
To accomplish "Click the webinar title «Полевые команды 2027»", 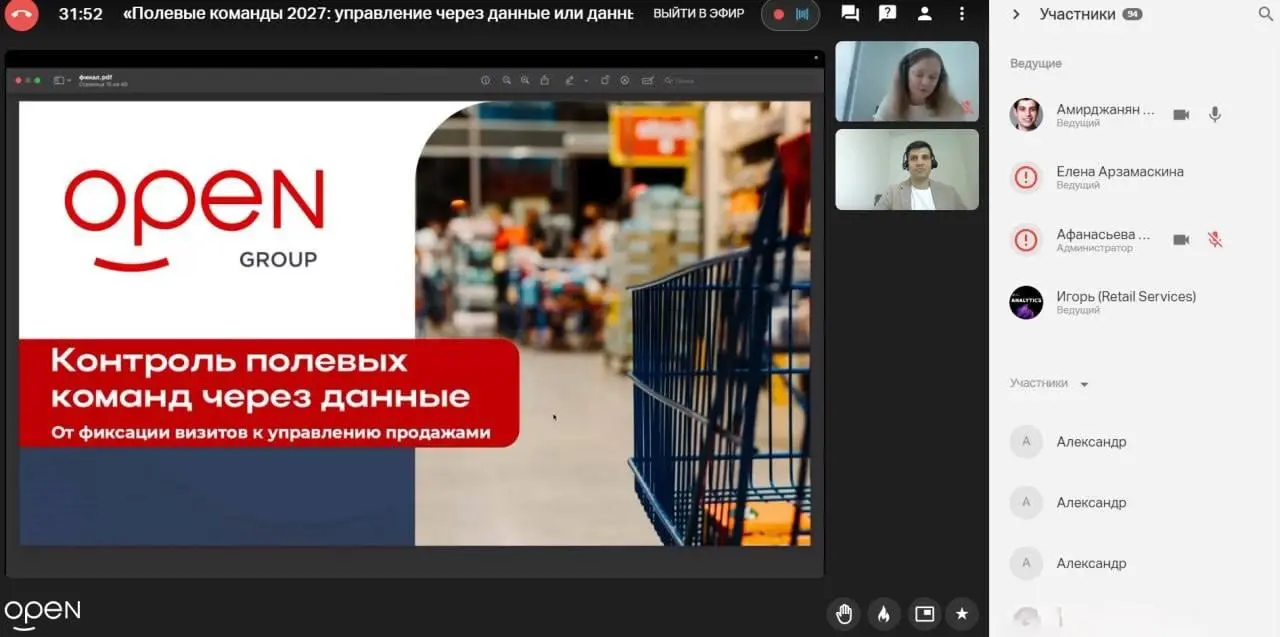I will click(378, 14).
